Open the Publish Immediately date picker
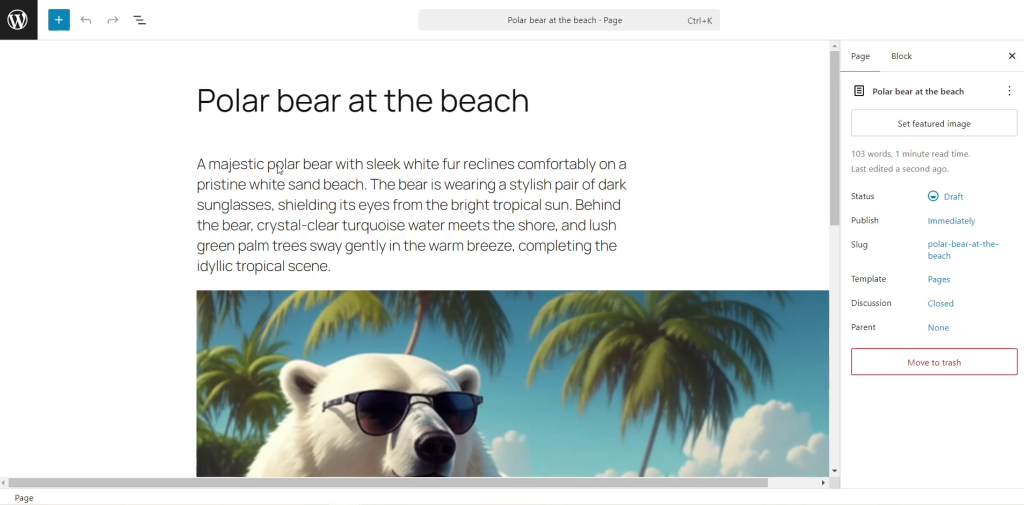This screenshot has height=505, width=1024. click(x=951, y=221)
